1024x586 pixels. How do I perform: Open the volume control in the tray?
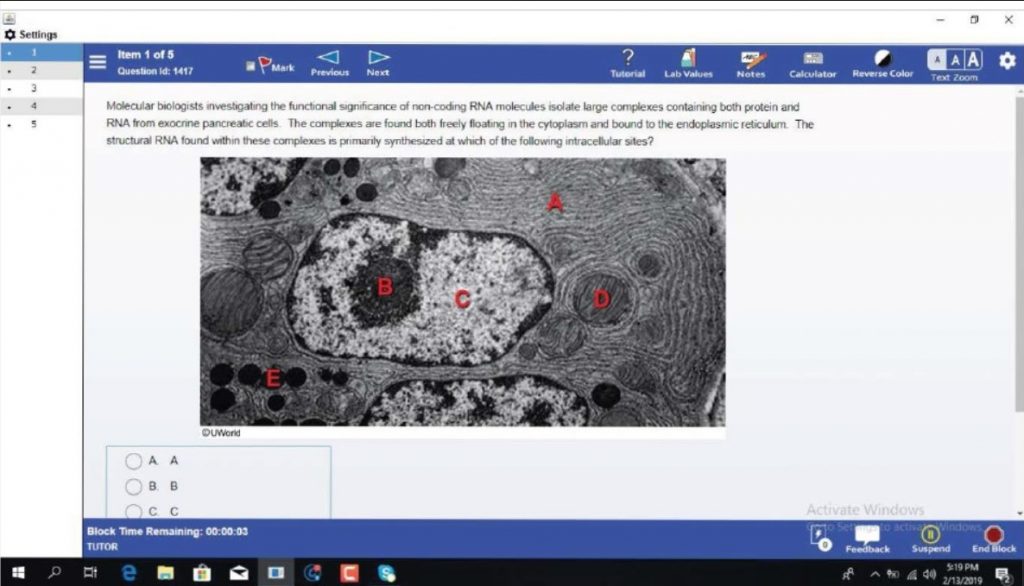(x=929, y=574)
